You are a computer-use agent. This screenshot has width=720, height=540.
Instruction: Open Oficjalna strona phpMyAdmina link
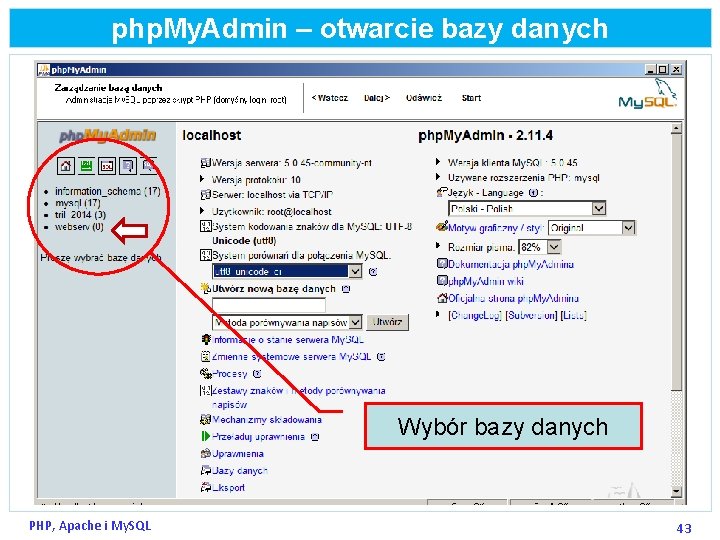coord(513,298)
